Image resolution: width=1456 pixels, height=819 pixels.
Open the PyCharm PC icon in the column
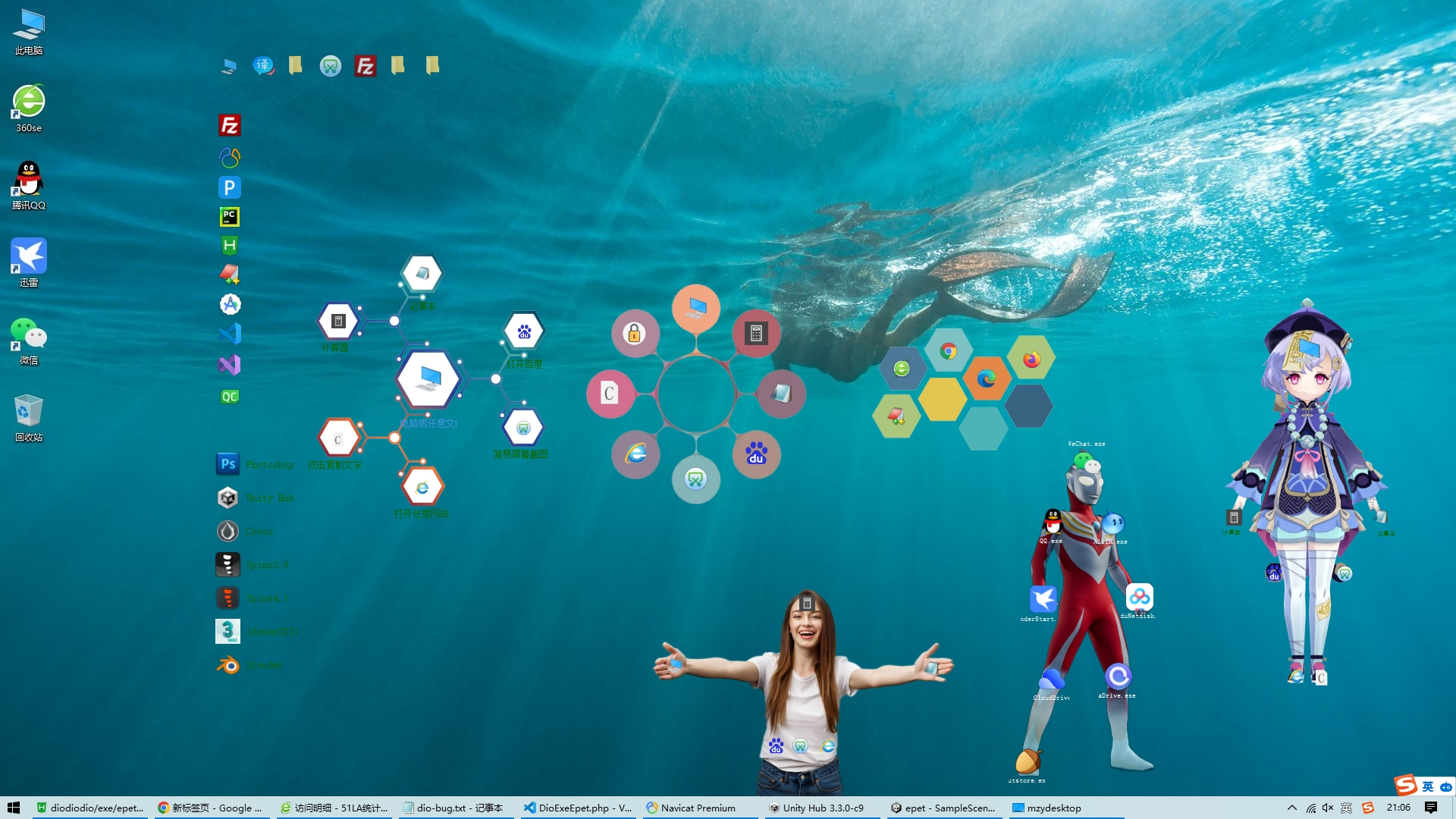coord(230,217)
